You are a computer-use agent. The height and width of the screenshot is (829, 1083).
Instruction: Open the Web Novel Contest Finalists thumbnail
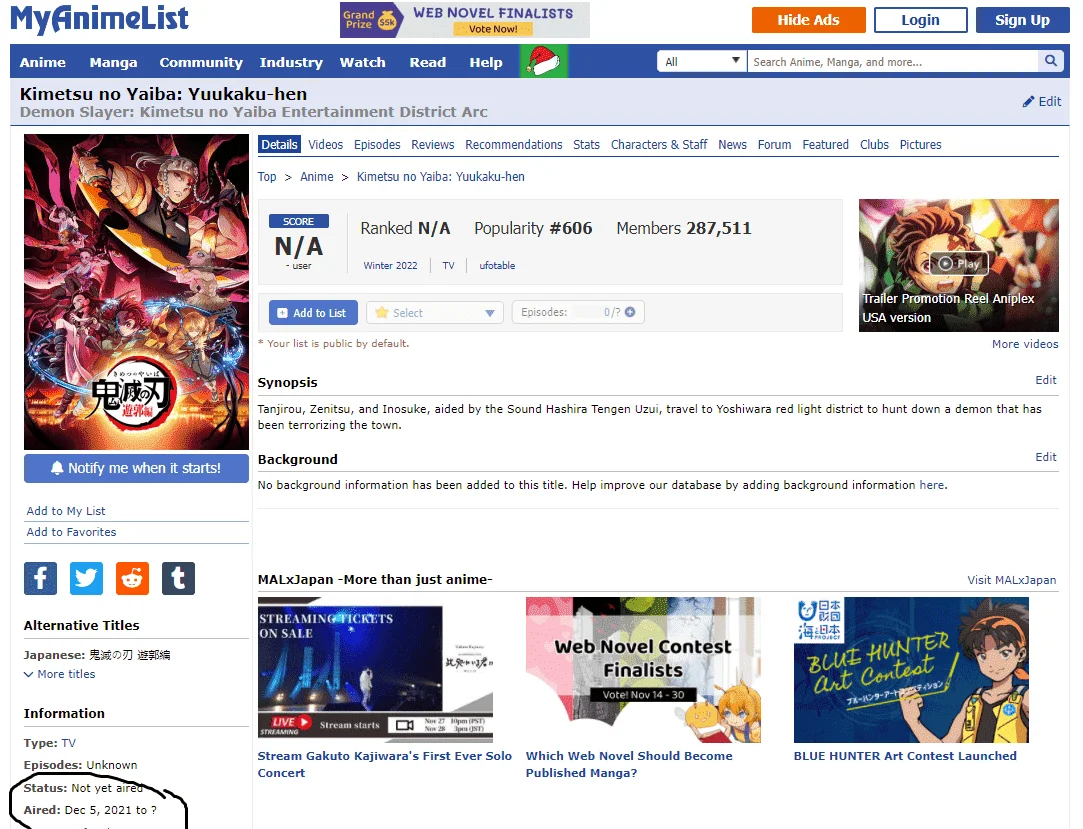coord(643,670)
